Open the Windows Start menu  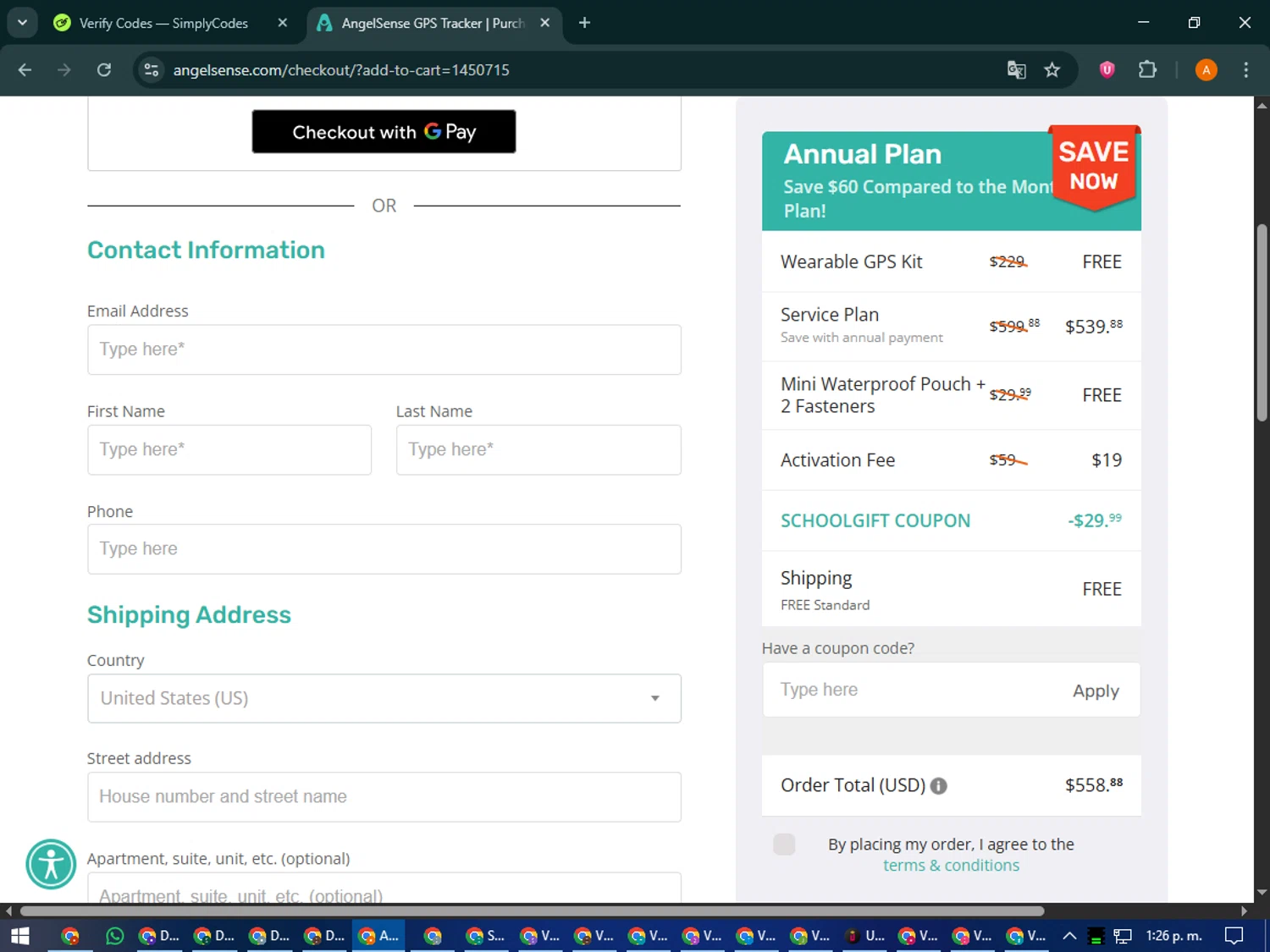tap(20, 936)
